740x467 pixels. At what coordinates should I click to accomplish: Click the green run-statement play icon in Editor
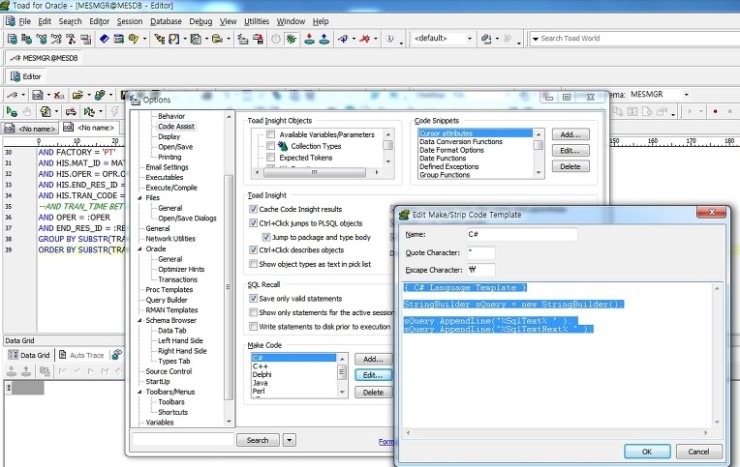(11, 112)
